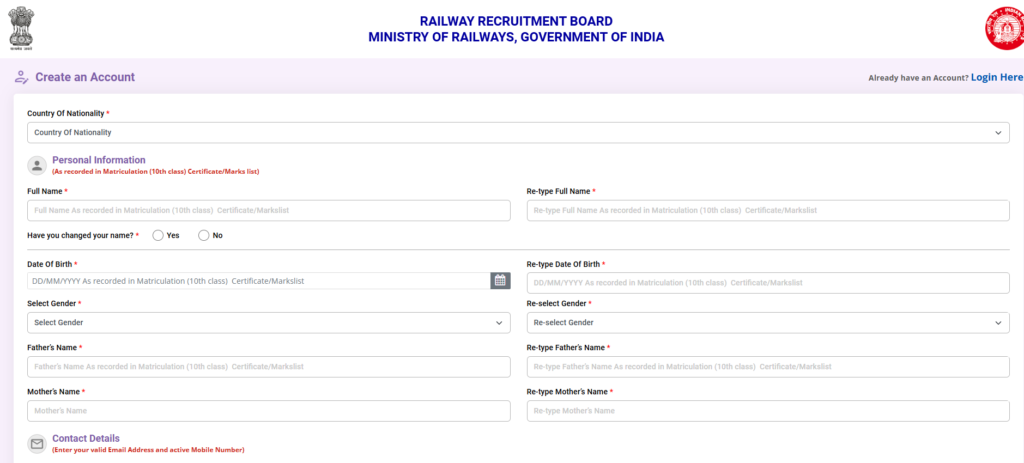The width and height of the screenshot is (1024, 463).
Task: Open the Re-select Gender dropdown
Action: 768,323
